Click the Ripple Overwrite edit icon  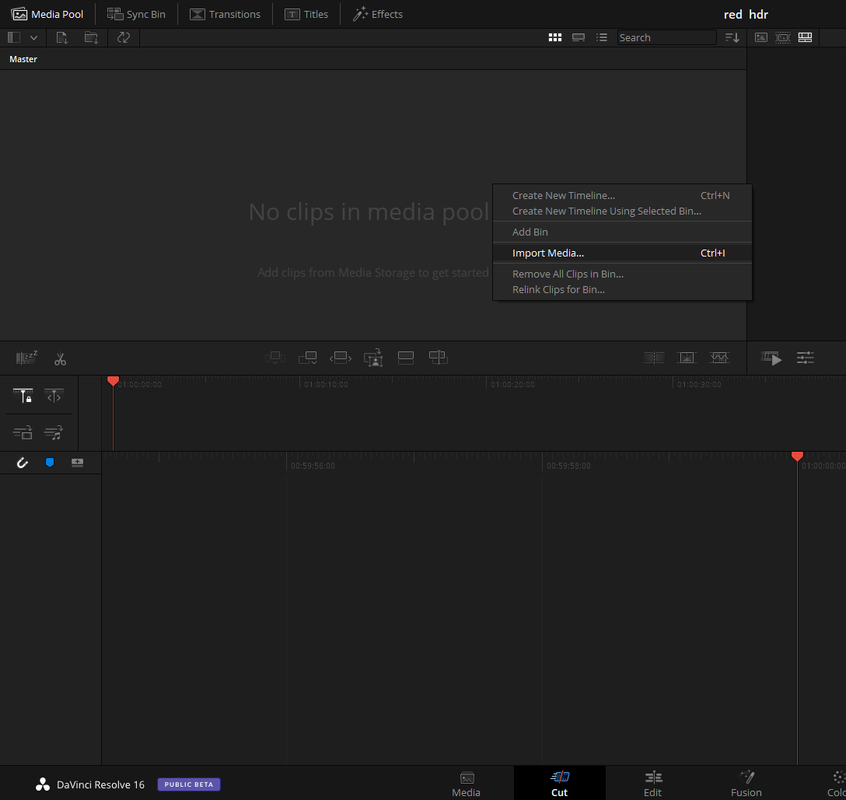(x=340, y=358)
